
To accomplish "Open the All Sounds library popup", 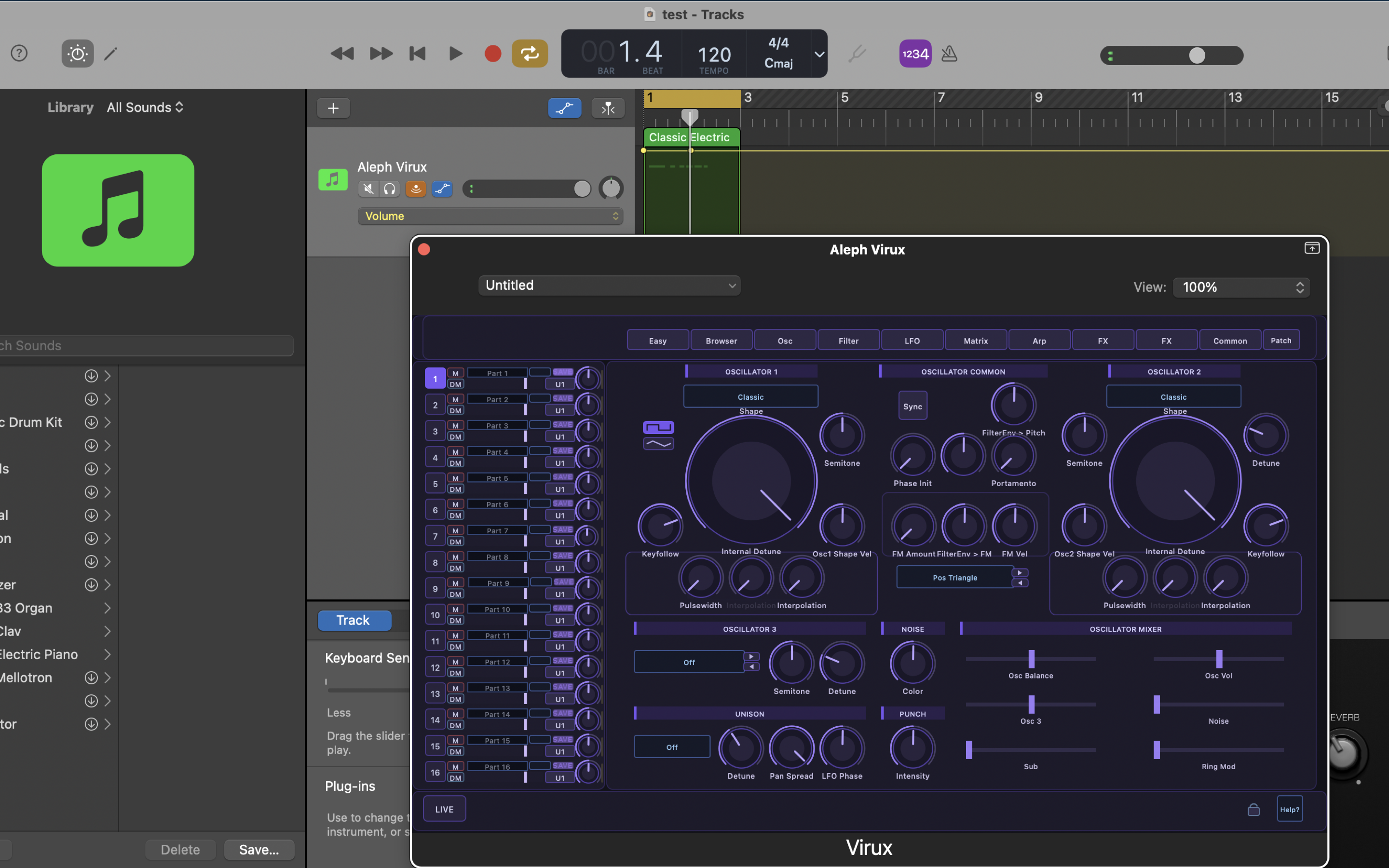I will 145,108.
